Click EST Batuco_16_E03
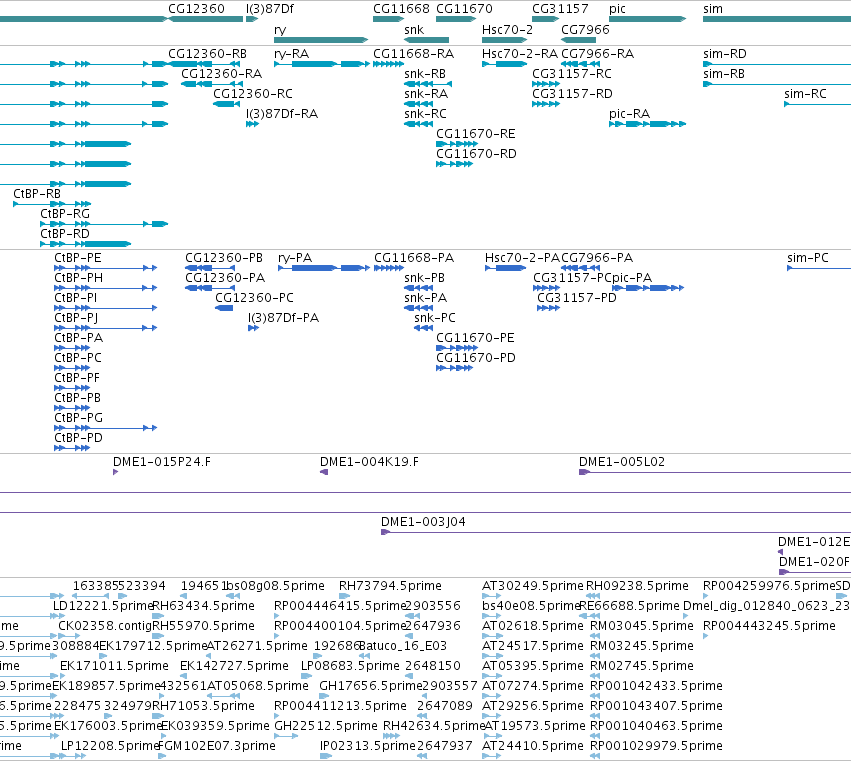The width and height of the screenshot is (851, 761). point(402,646)
